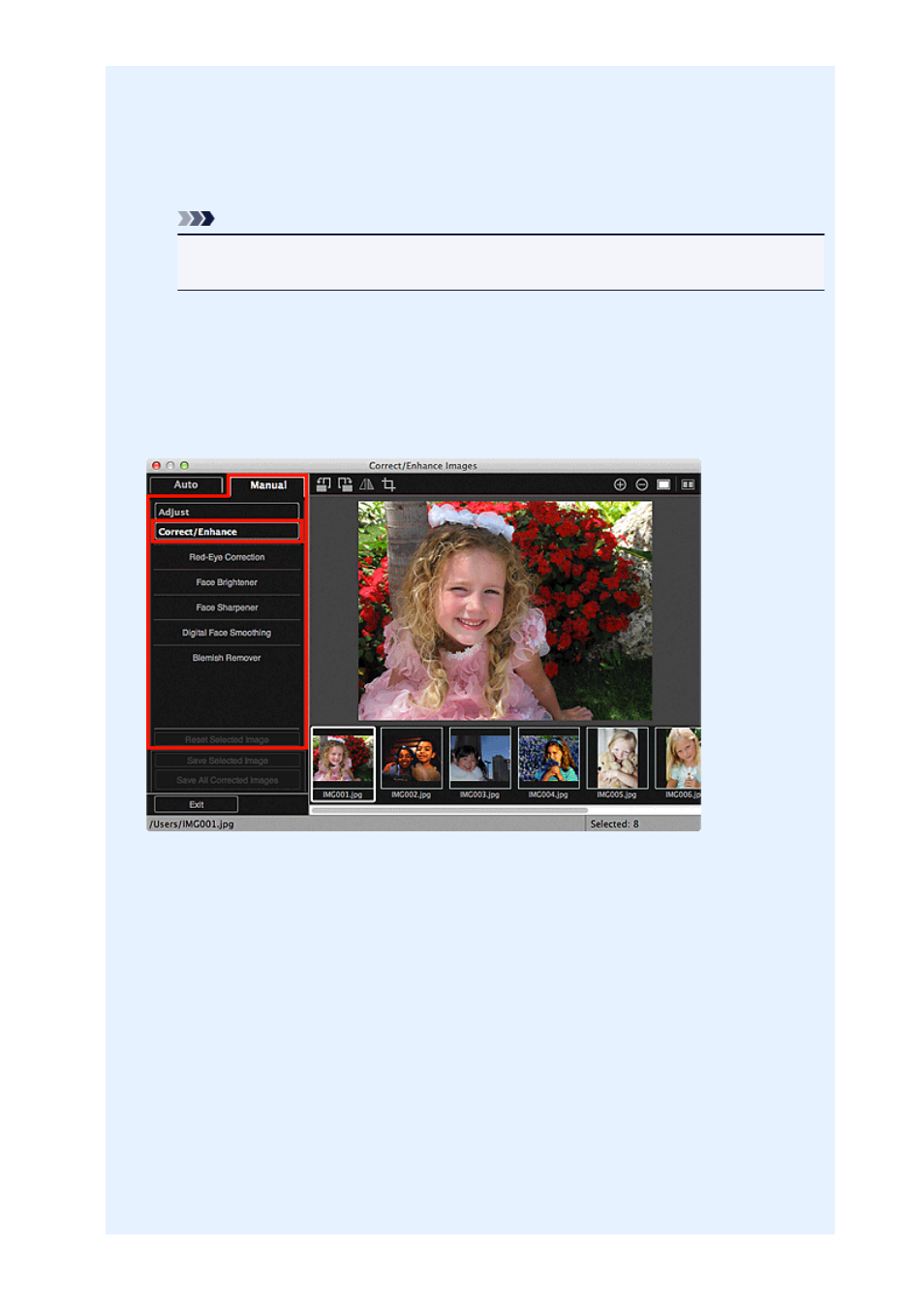Switch to the Manual tab
The width and height of the screenshot is (924, 1308).
point(268,485)
